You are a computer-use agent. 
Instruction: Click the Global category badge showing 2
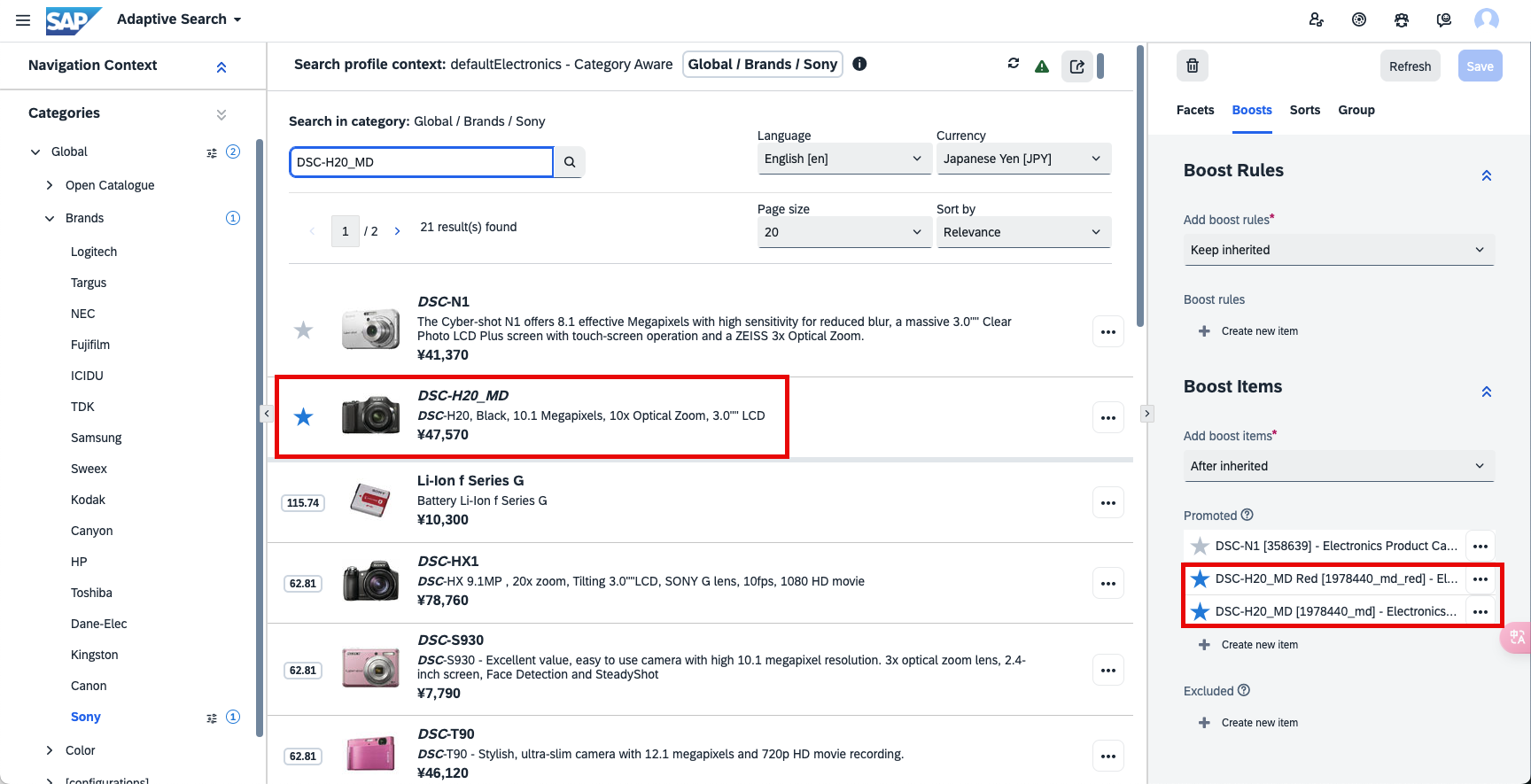[233, 151]
